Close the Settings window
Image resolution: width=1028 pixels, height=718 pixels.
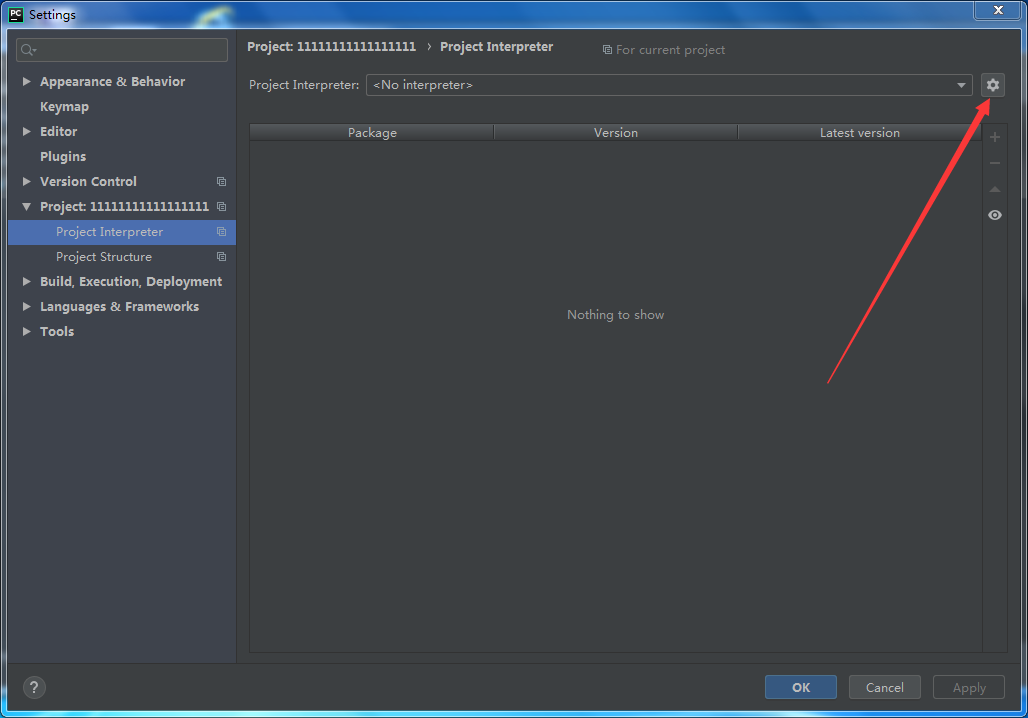998,10
